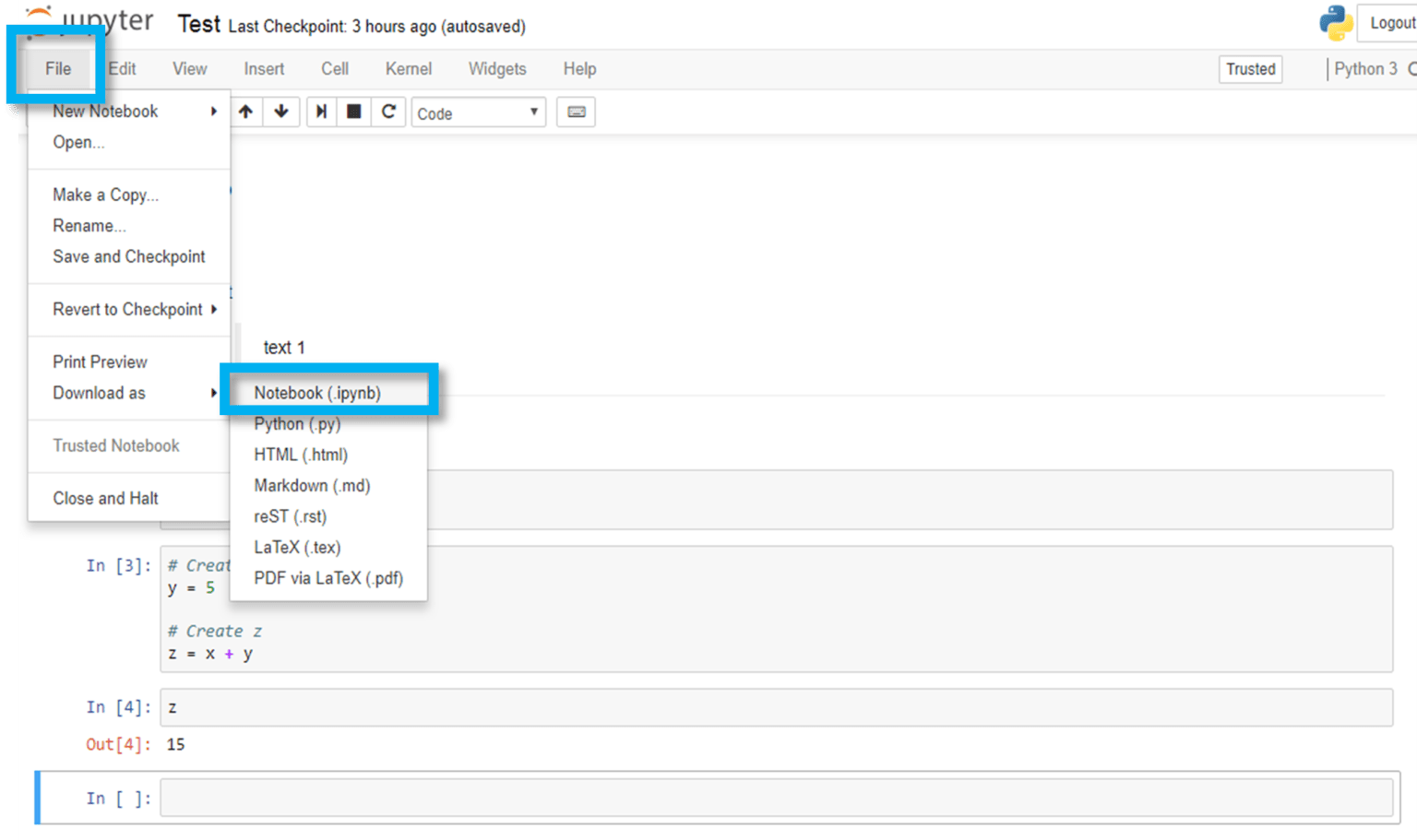Interrupt the kernel with the stop icon

pos(353,112)
